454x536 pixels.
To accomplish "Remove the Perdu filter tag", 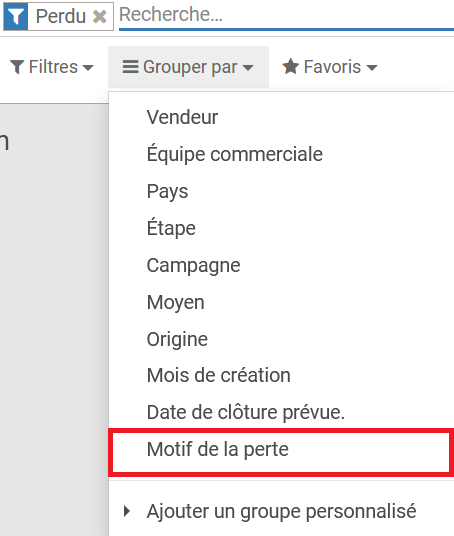I will (99, 16).
